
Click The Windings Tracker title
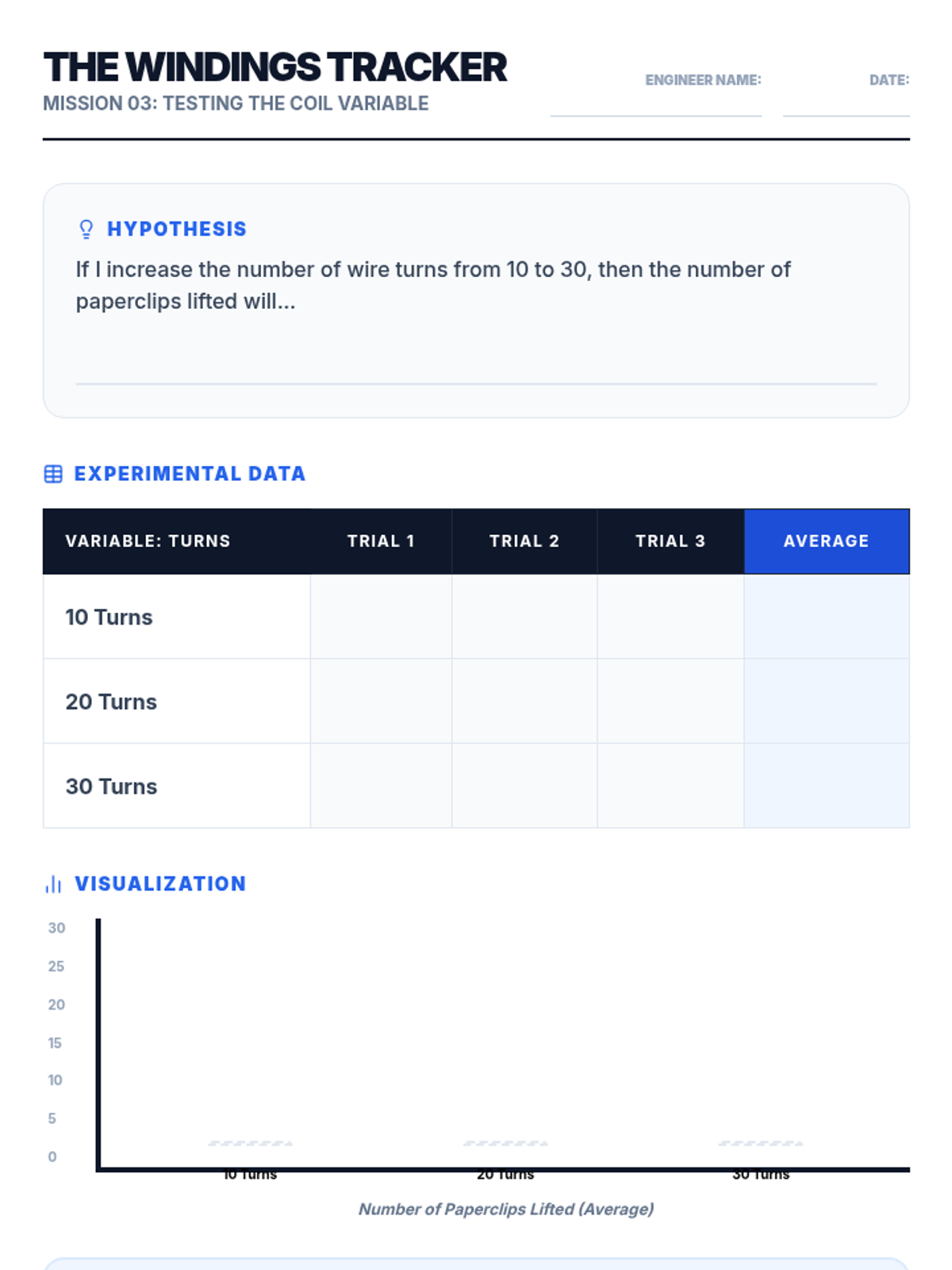275,67
